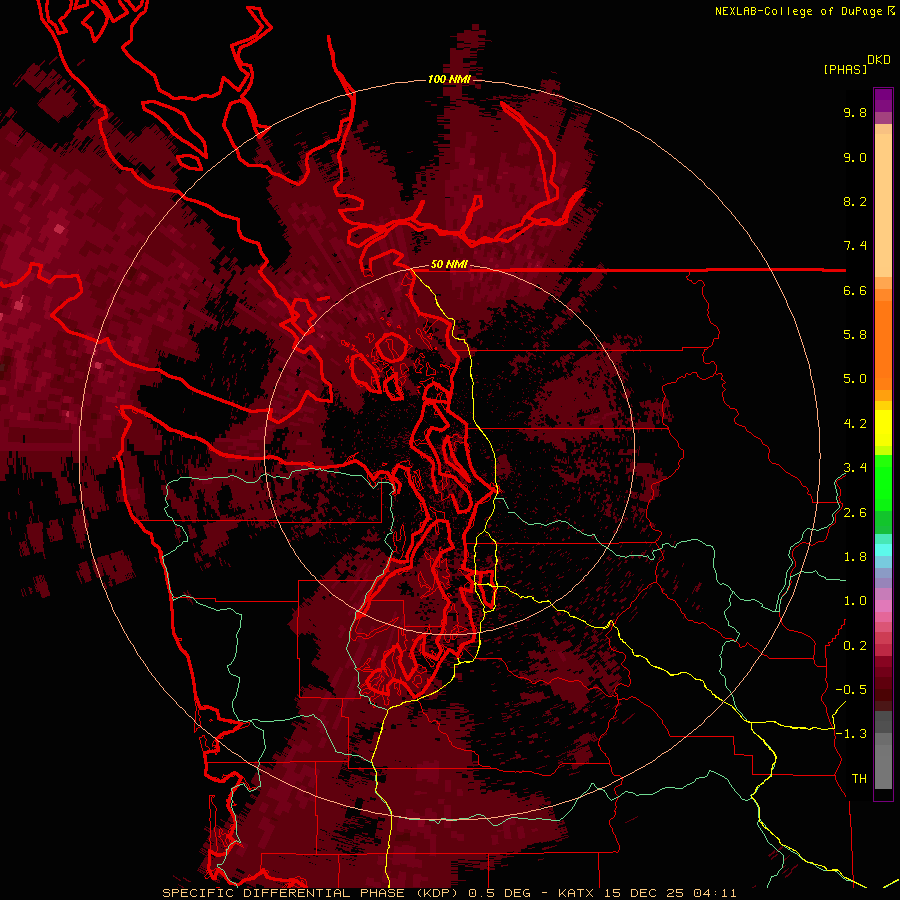
Task: Select the 8.2 scale label
Action: pos(855,201)
